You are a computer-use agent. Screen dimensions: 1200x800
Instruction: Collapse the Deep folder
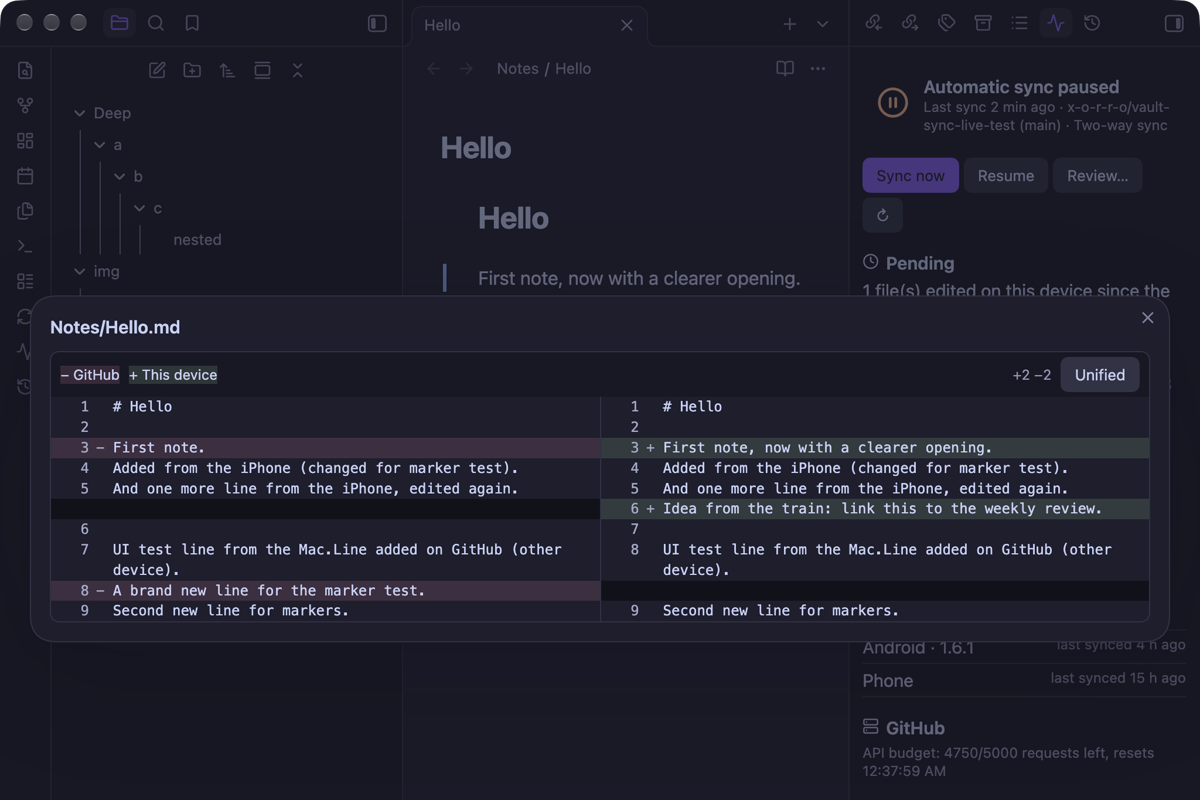pyautogui.click(x=79, y=114)
